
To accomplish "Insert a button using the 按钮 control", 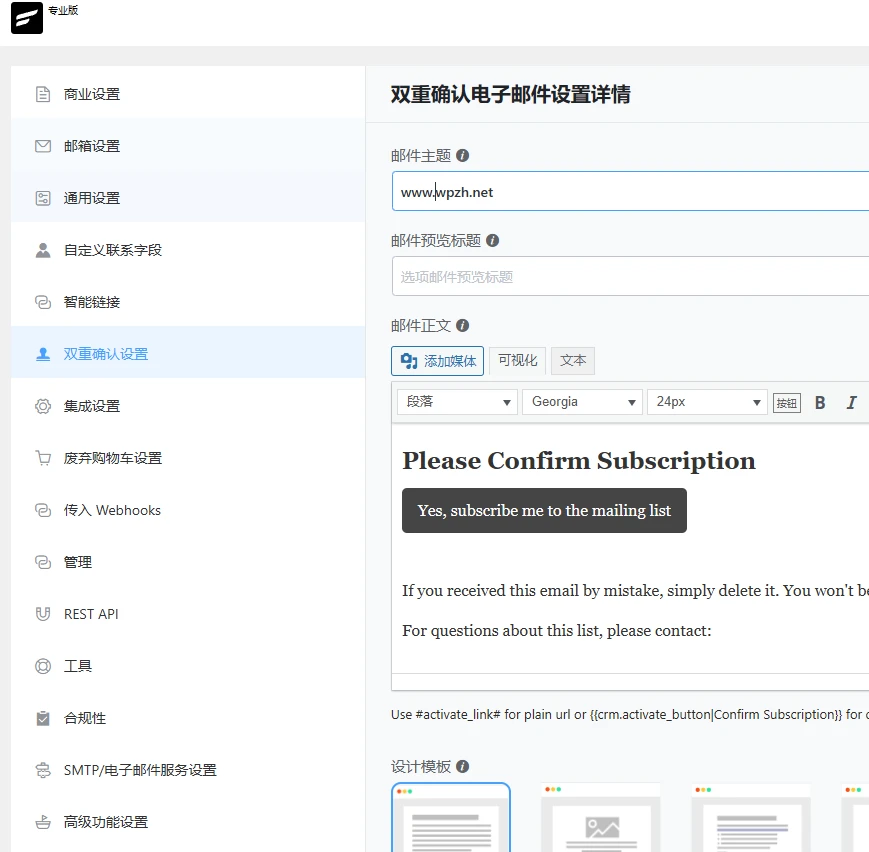I will [786, 401].
